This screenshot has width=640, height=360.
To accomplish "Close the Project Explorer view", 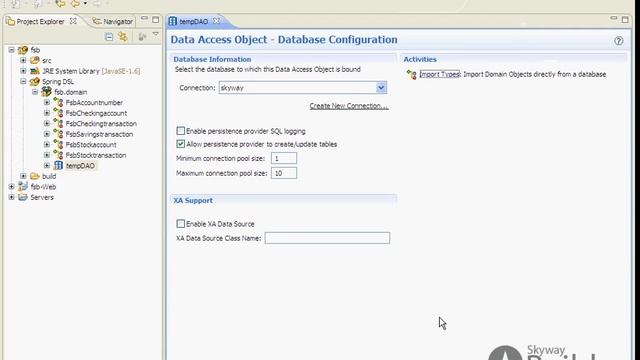I will click(73, 21).
